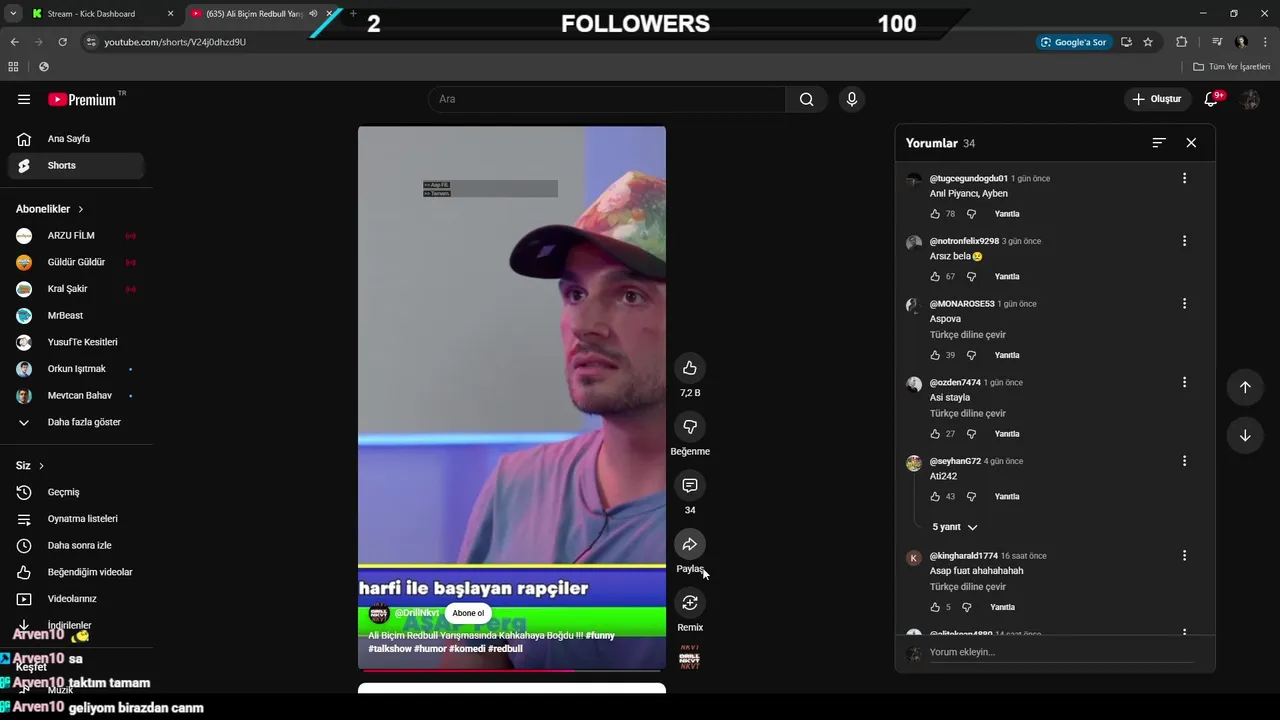This screenshot has width=1280, height=720.
Task: Reply with Yanıtla to @ozden7474 comment
Action: click(1007, 434)
